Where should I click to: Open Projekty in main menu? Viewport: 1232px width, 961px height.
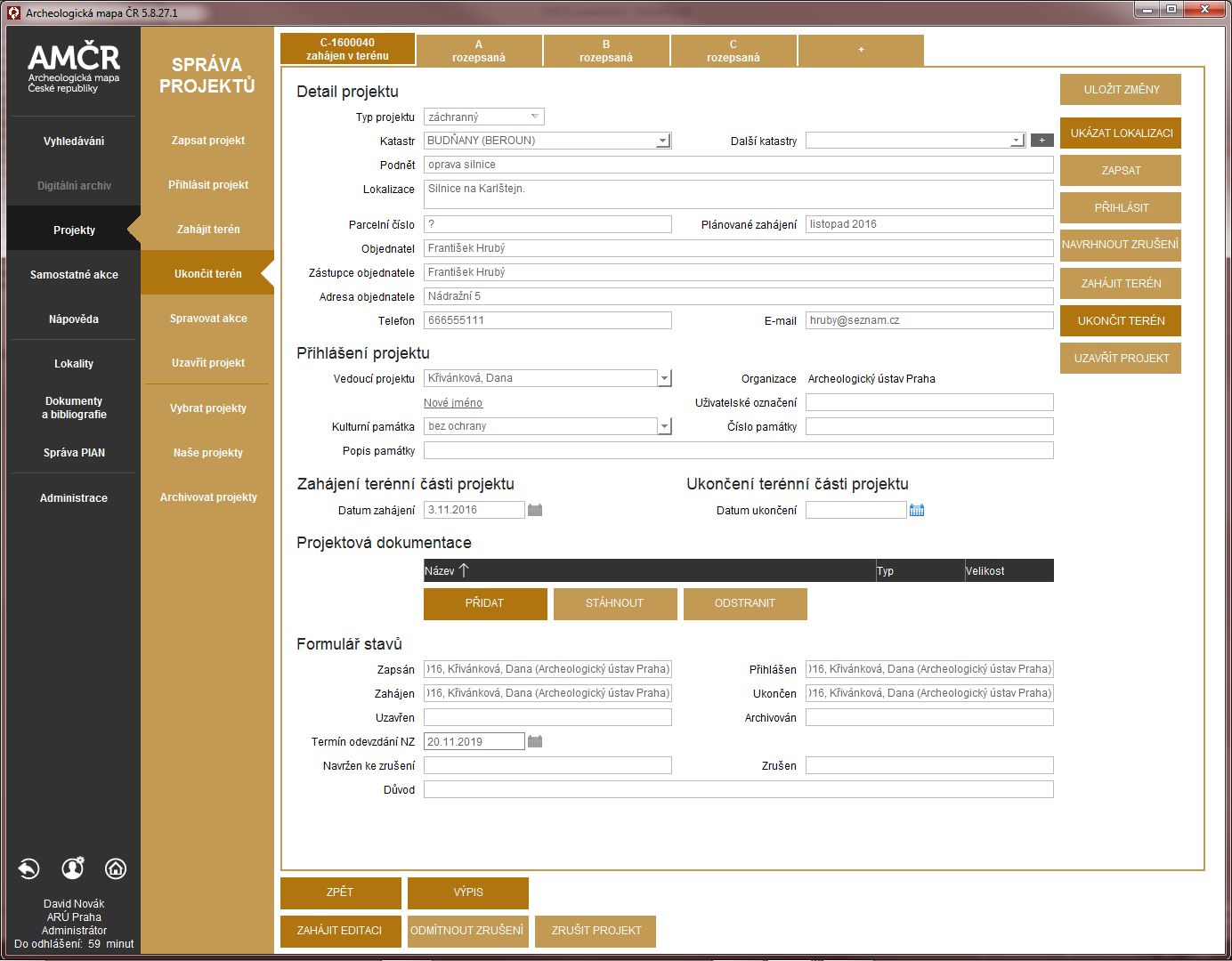74,230
